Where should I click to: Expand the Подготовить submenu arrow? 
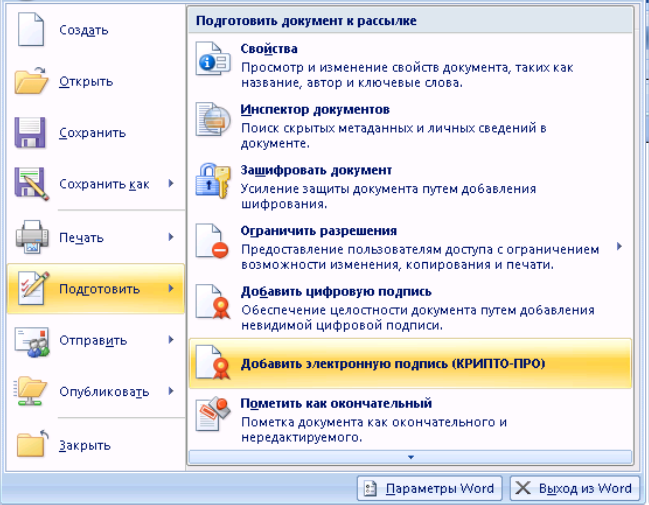coord(171,289)
